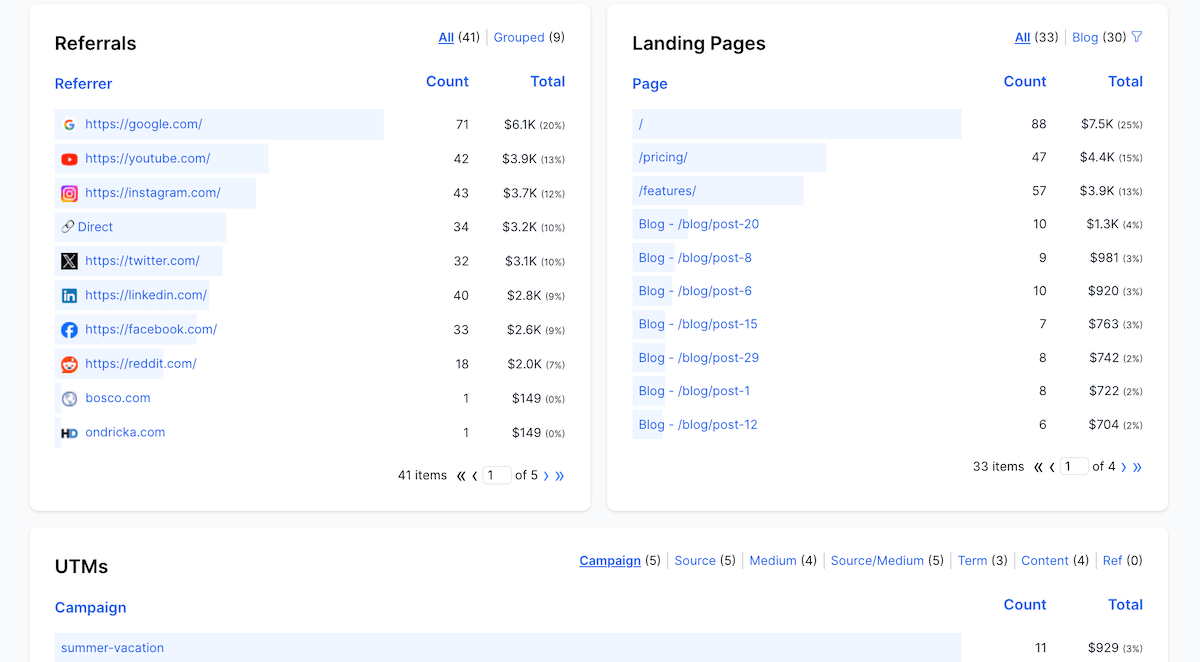Click the Referrals page number input field
The image size is (1200, 662).
pyautogui.click(x=496, y=476)
